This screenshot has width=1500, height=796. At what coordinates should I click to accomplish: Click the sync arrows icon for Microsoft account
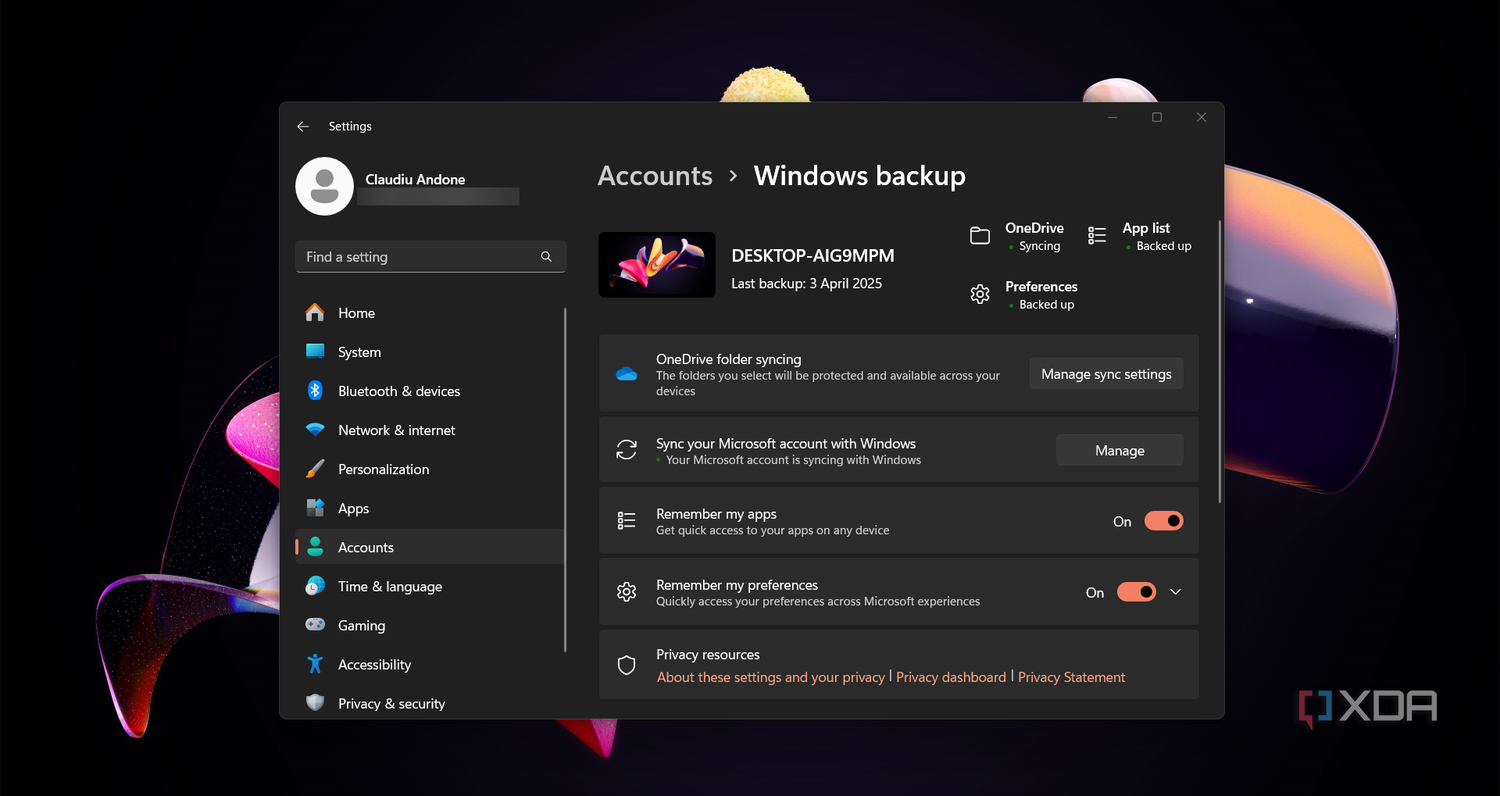[x=627, y=450]
